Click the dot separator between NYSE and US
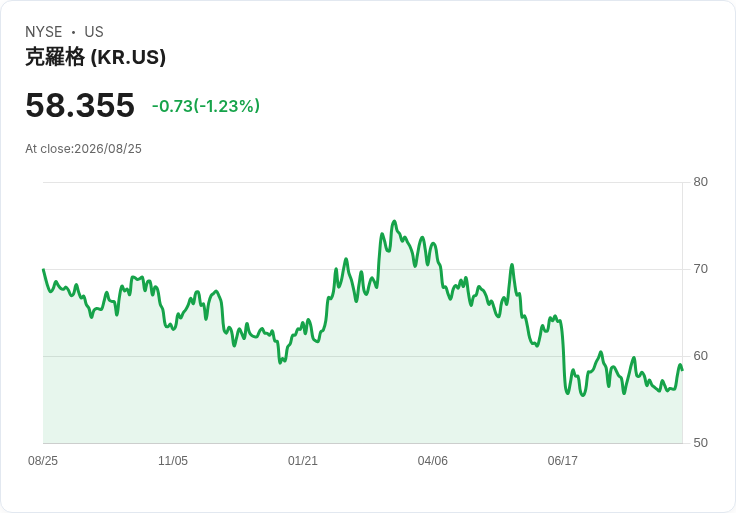 (x=73, y=32)
